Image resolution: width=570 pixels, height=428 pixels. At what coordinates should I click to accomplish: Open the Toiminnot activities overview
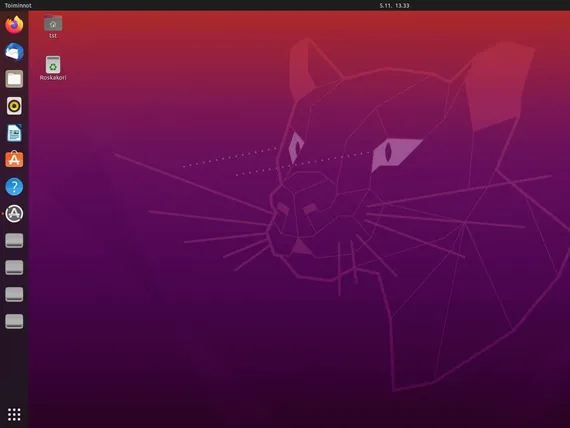(x=18, y=5)
